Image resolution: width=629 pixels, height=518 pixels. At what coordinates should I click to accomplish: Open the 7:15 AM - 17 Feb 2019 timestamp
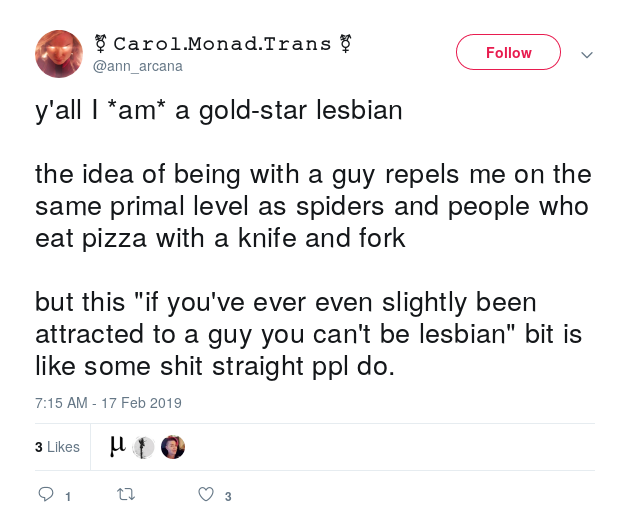tap(108, 403)
